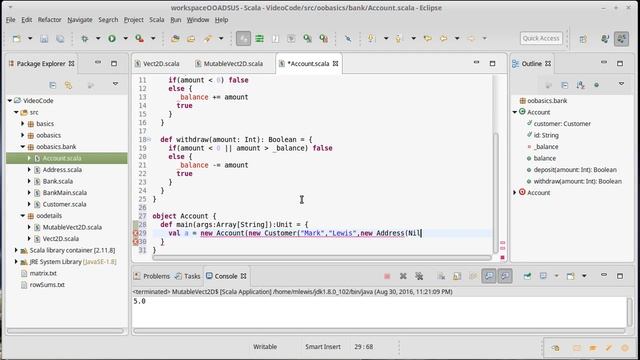The height and width of the screenshot is (360, 640).
Task: Switch to the Tasks tab
Action: click(x=188, y=276)
